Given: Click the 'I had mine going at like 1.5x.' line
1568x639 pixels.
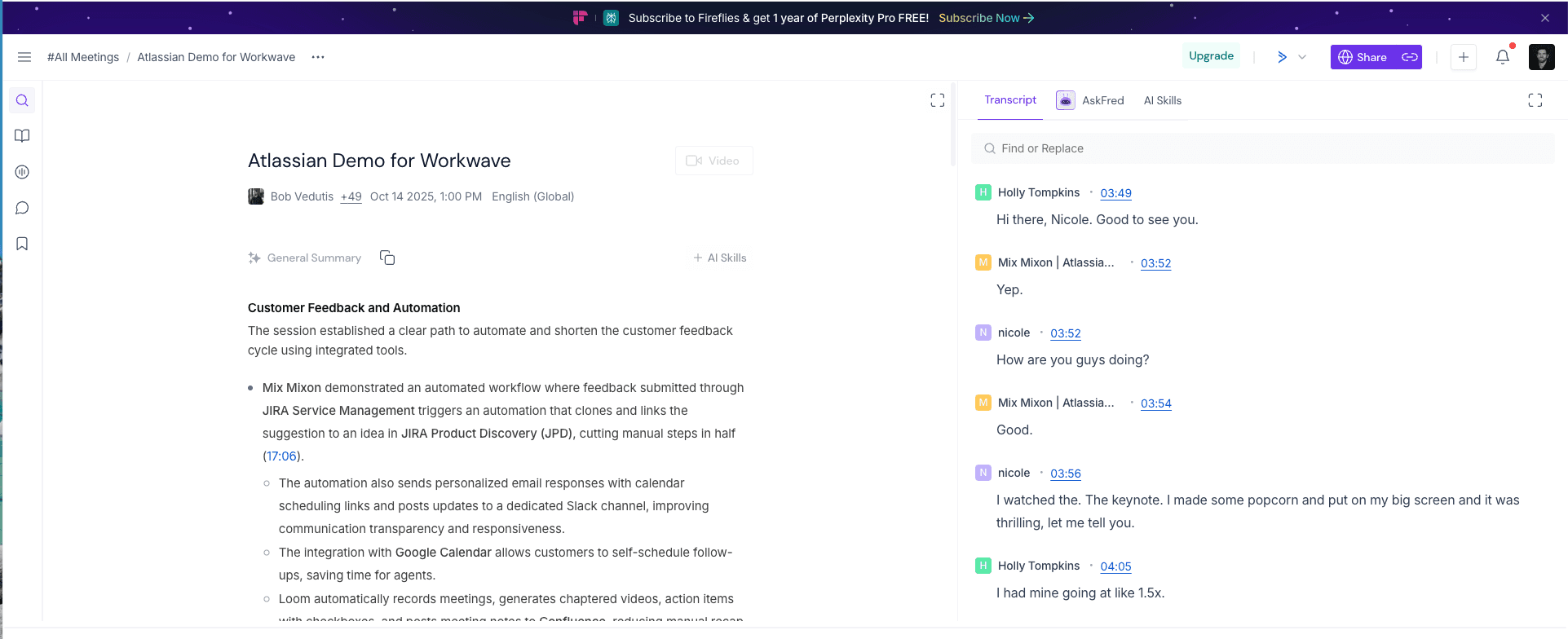Looking at the screenshot, I should 1080,593.
